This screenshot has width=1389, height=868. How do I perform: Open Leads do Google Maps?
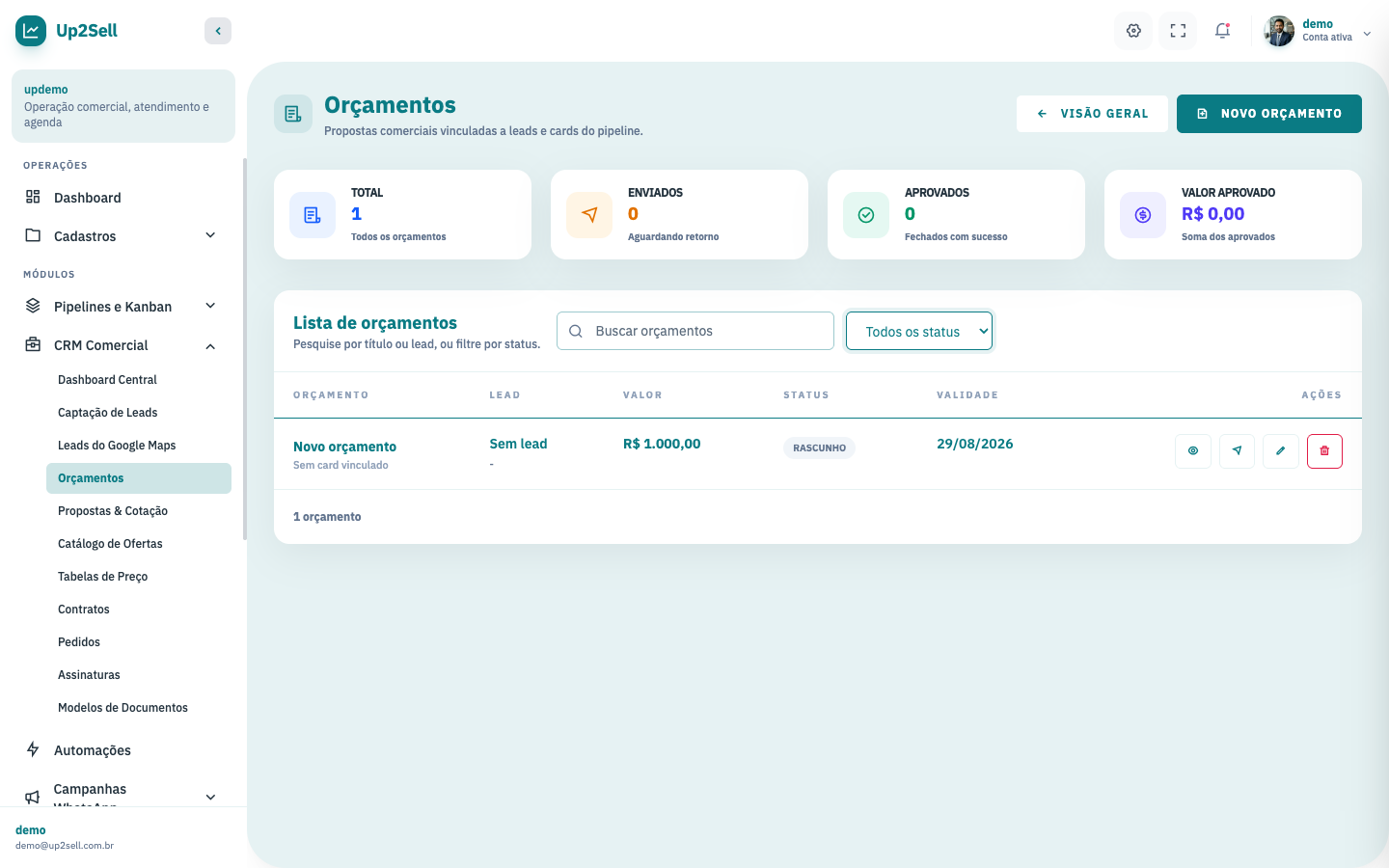(139, 446)
